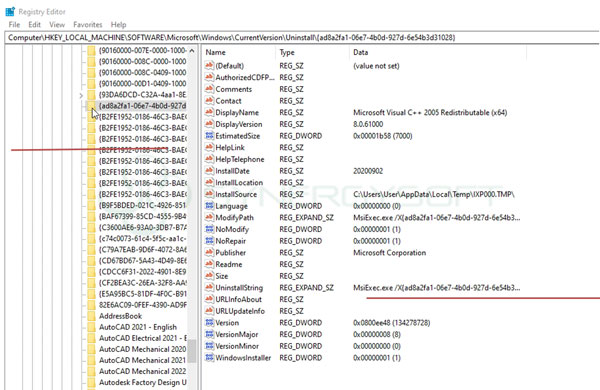Select the AutoCAD Mechanical 2021 key

click(x=142, y=361)
